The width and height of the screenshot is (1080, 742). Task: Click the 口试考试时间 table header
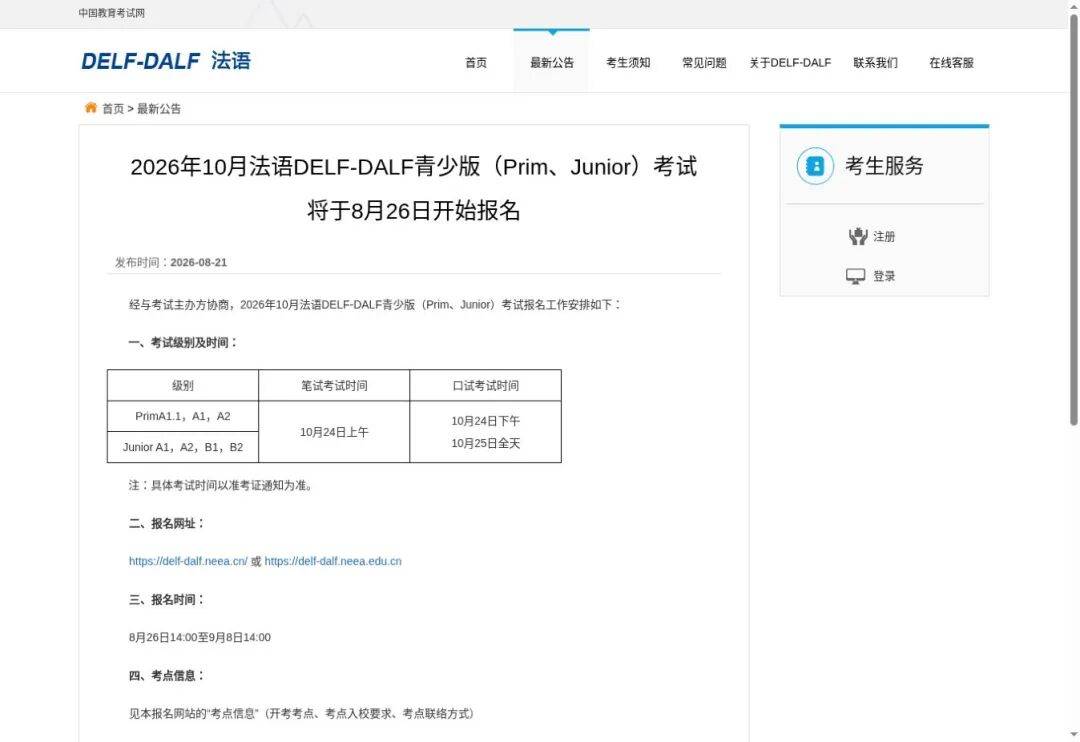pyautogui.click(x=486, y=386)
